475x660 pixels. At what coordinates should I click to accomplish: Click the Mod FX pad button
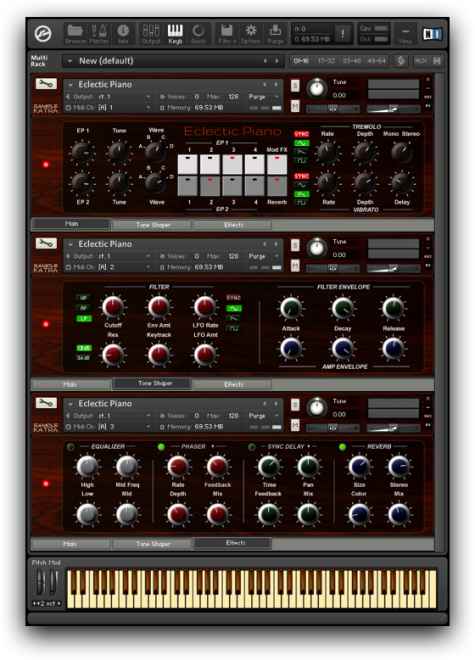[x=277, y=165]
